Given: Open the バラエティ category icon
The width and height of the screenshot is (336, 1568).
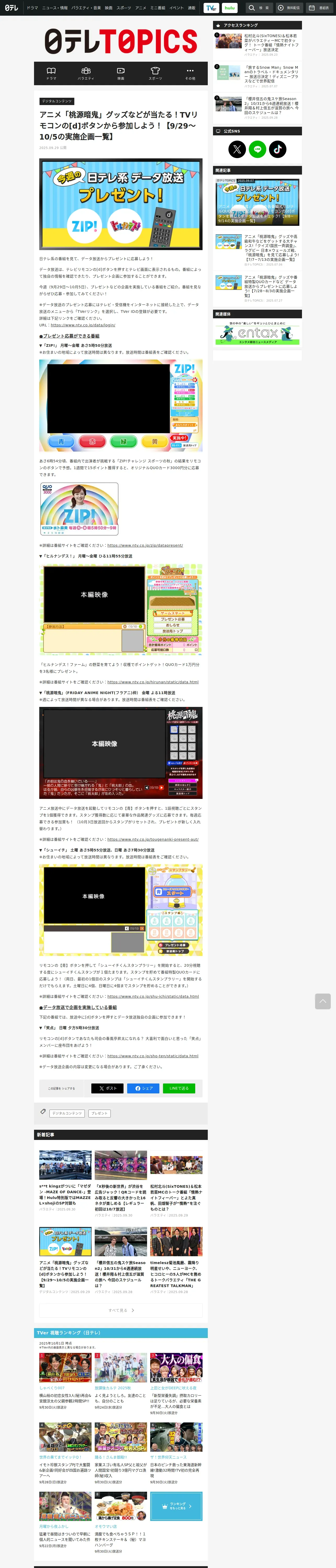Looking at the screenshot, I should pyautogui.click(x=86, y=73).
